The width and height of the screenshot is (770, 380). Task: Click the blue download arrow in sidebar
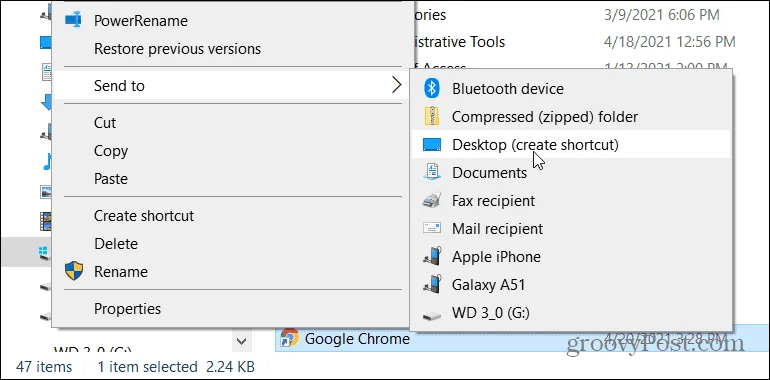(47, 102)
